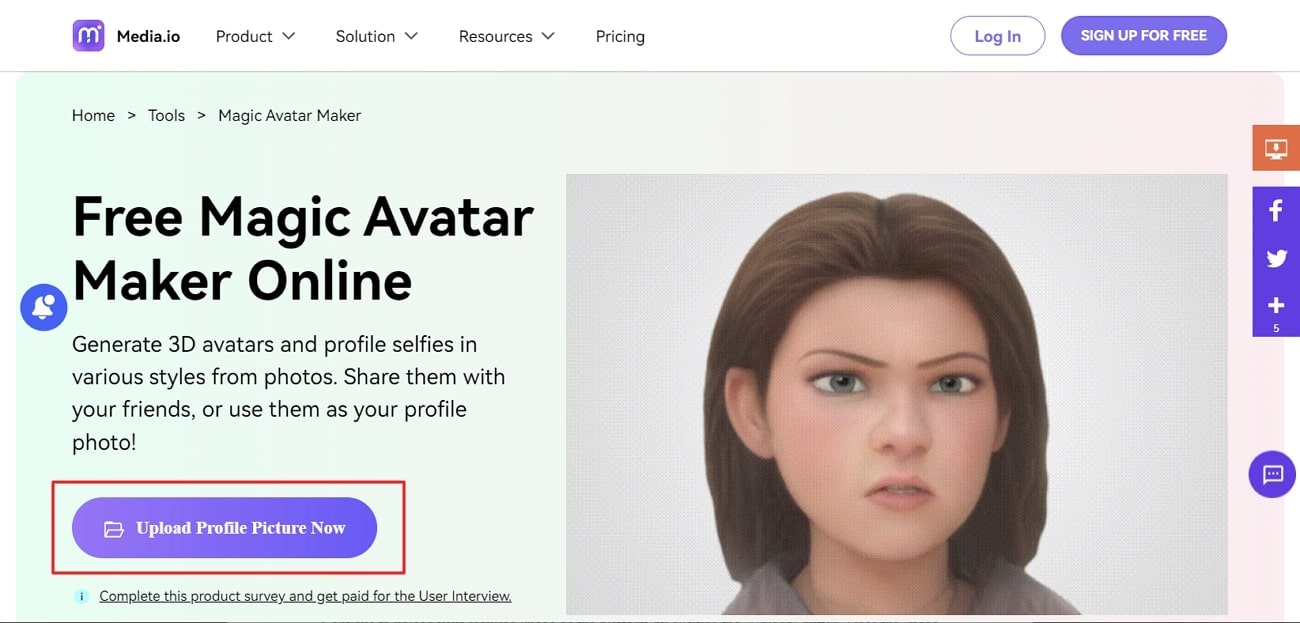Go to Home breadcrumb
Screen dimensions: 1300x623
93,116
